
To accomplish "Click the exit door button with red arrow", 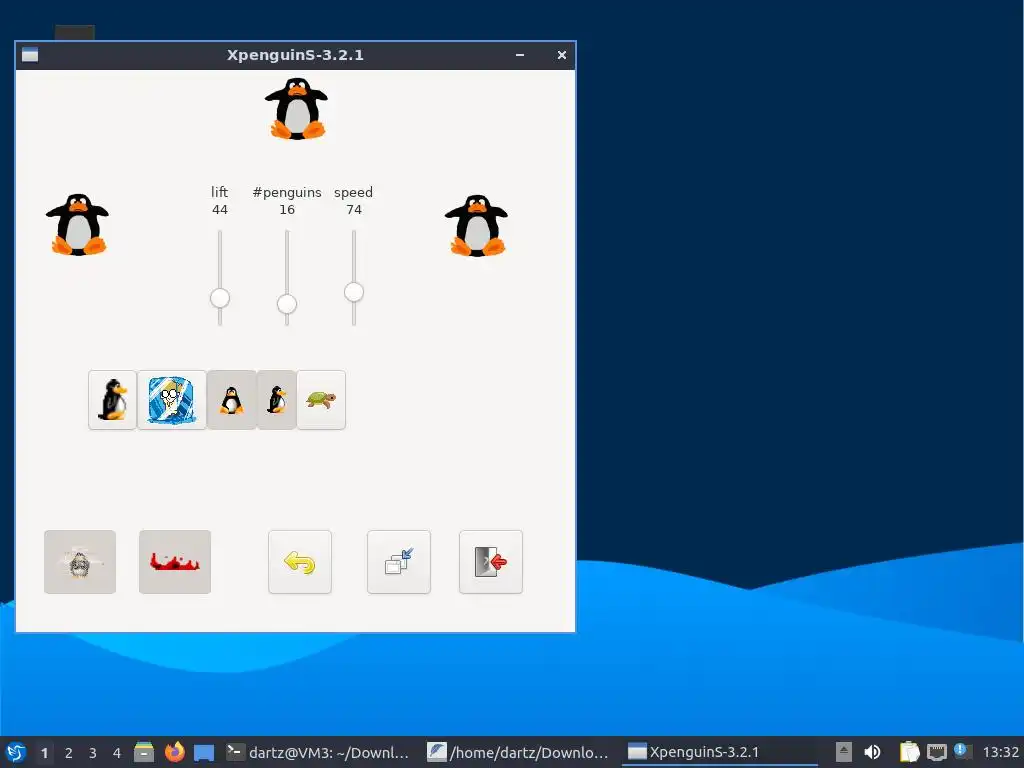I will tap(491, 562).
